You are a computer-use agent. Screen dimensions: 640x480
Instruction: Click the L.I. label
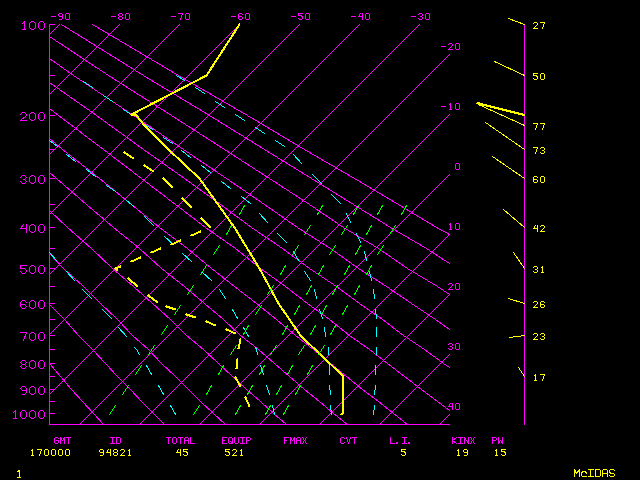[401, 440]
